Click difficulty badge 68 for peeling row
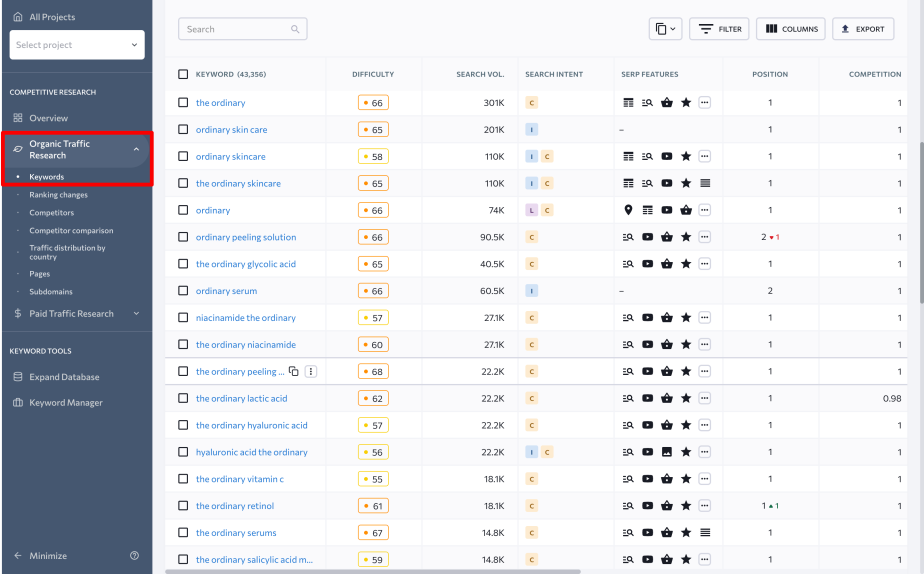Image resolution: width=924 pixels, height=574 pixels. [x=373, y=371]
